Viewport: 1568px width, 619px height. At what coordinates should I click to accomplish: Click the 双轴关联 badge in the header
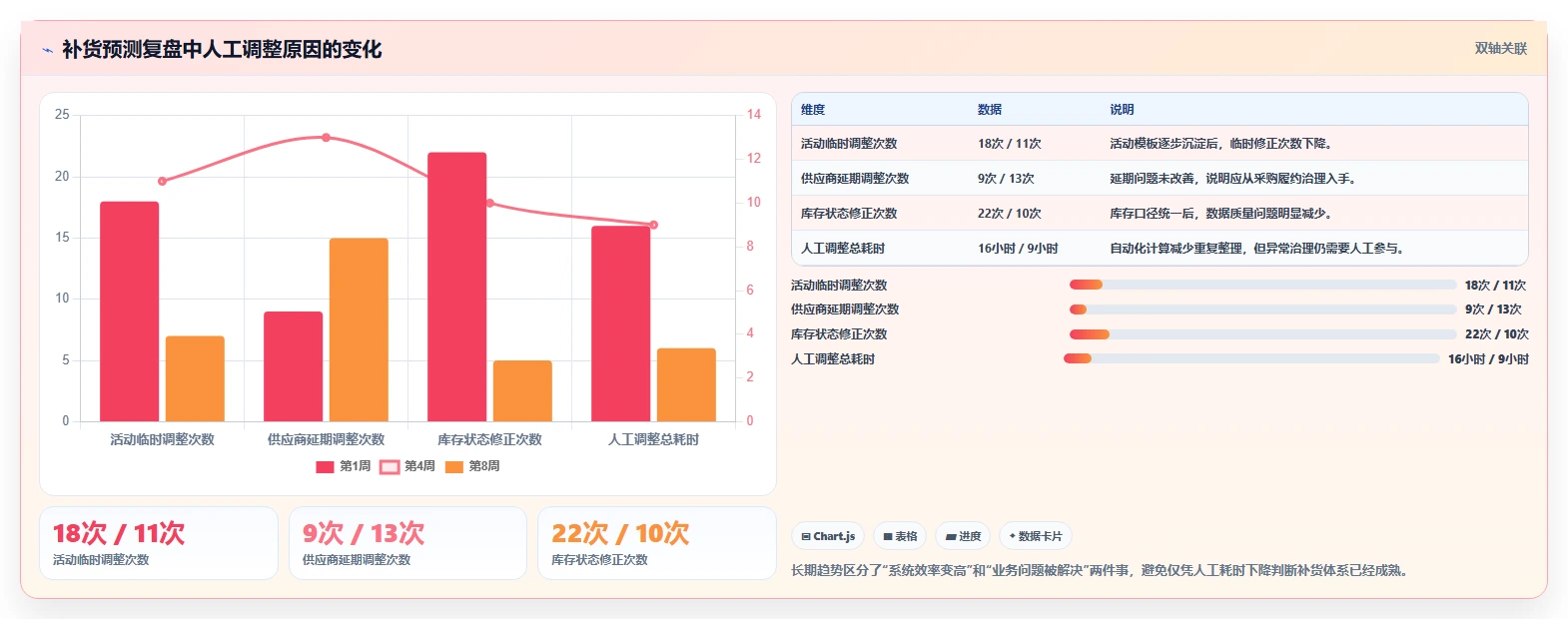coord(1500,48)
